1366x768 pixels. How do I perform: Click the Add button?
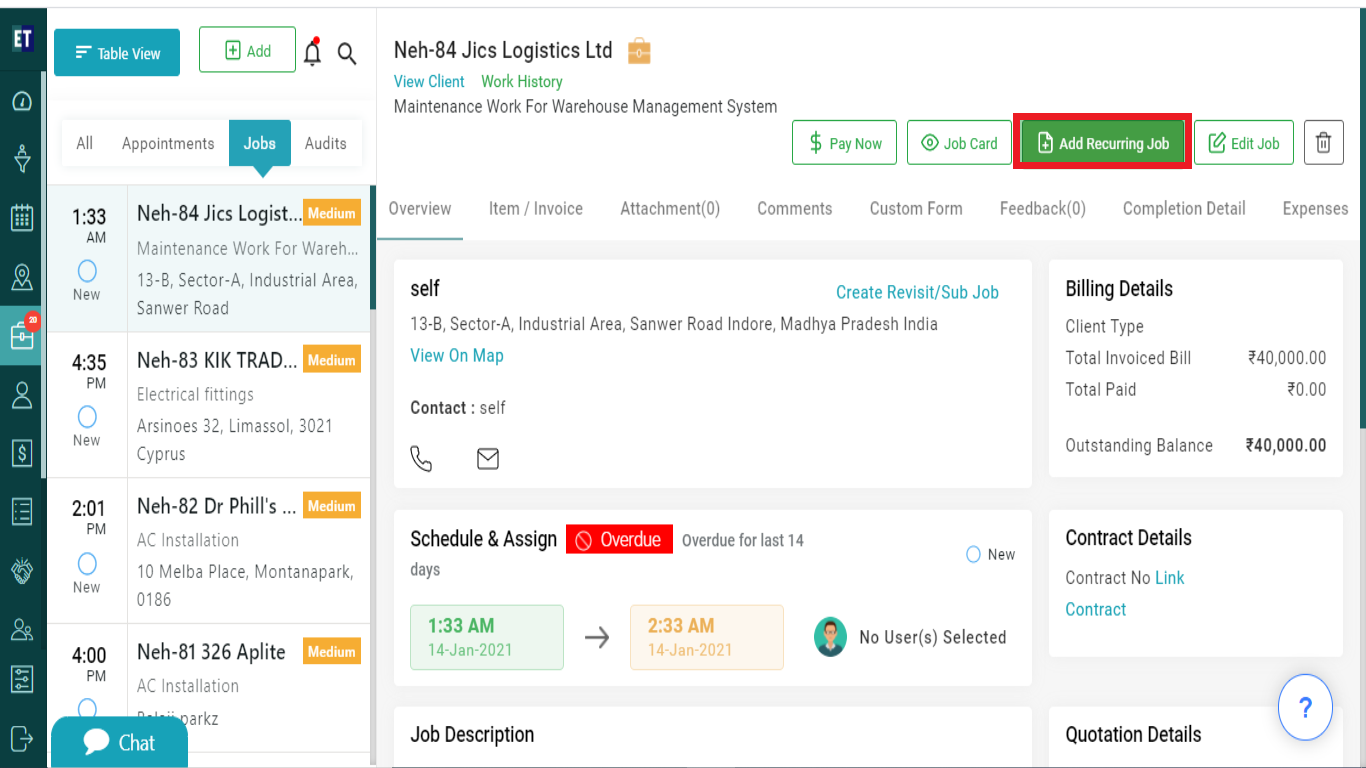tap(247, 50)
